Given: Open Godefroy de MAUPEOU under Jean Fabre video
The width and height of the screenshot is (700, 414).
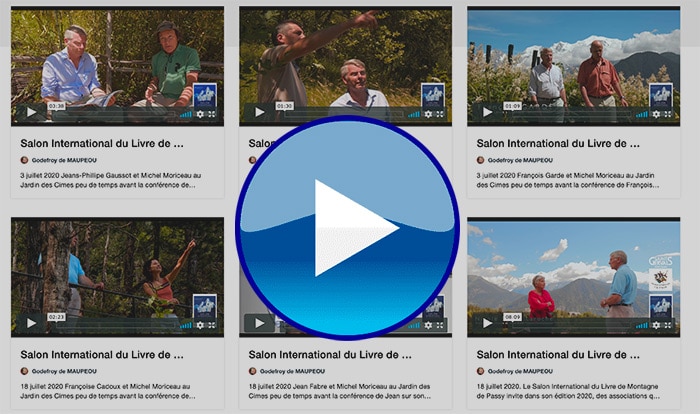Looking at the screenshot, I should tap(292, 371).
